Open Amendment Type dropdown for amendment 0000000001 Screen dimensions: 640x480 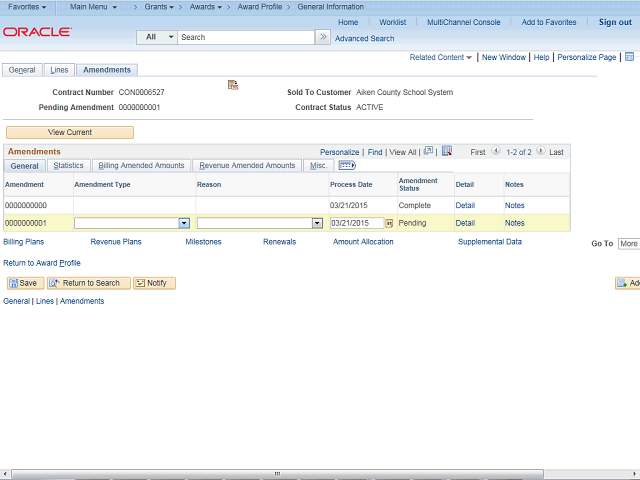pos(184,223)
